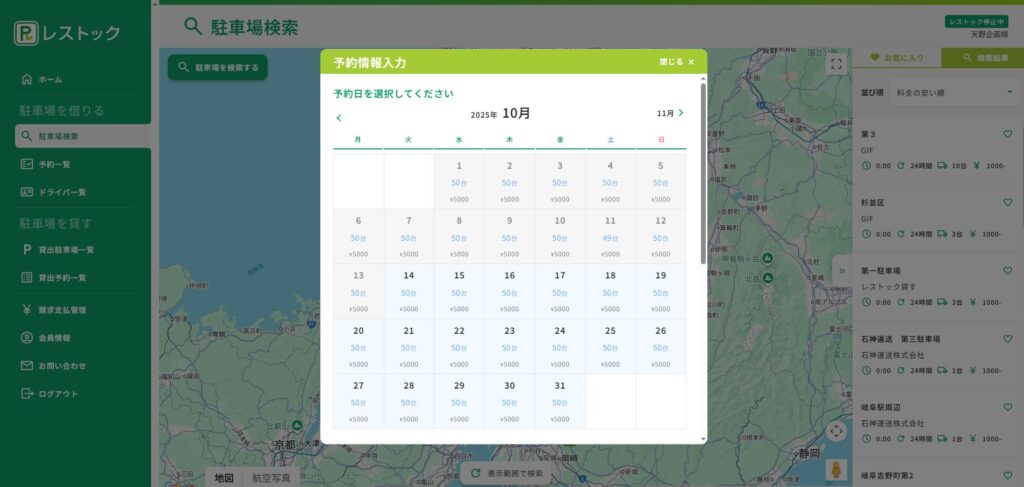The width and height of the screenshot is (1024, 487).
Task: Go to previous month with left chevron
Action: click(x=339, y=118)
